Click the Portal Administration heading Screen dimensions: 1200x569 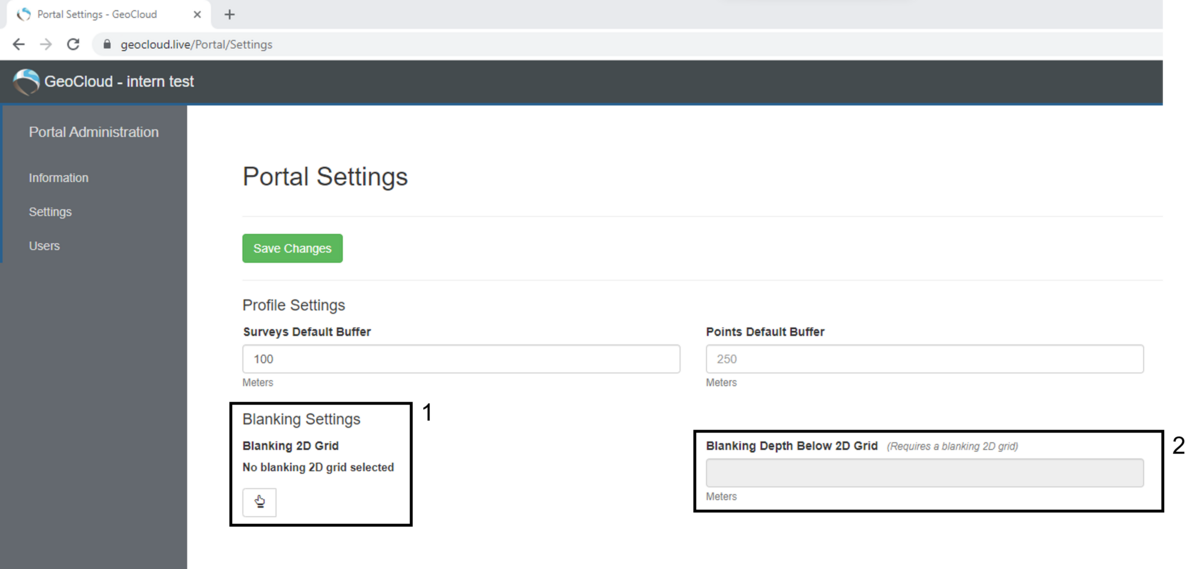coord(94,132)
